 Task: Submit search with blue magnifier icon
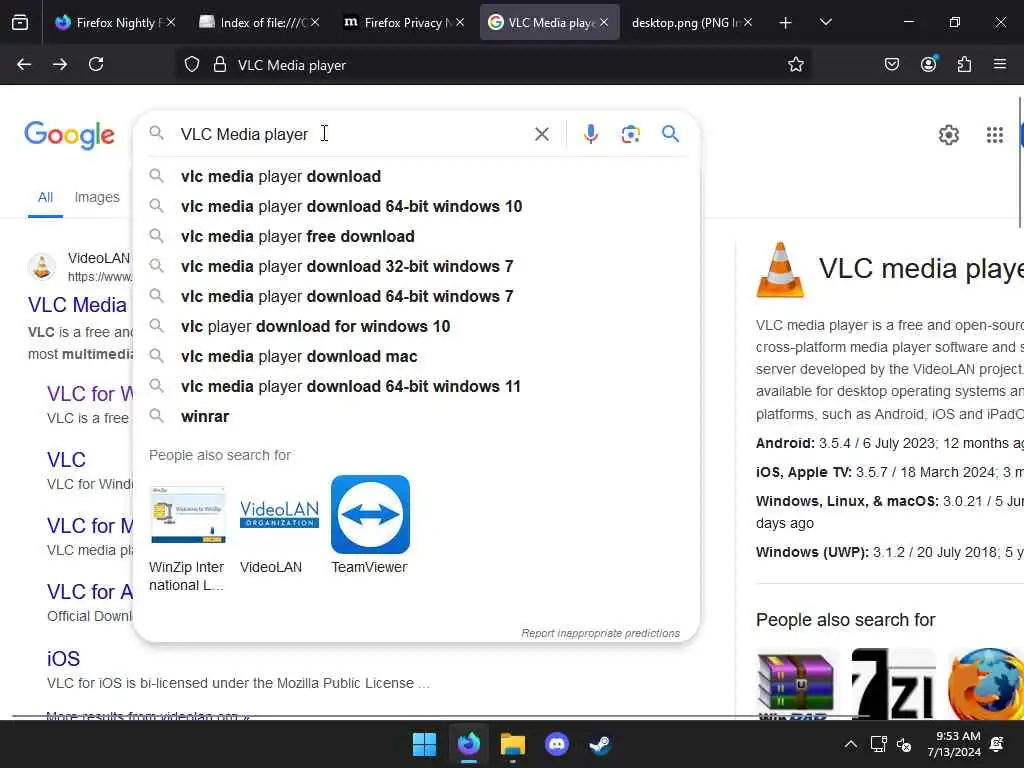coord(670,134)
